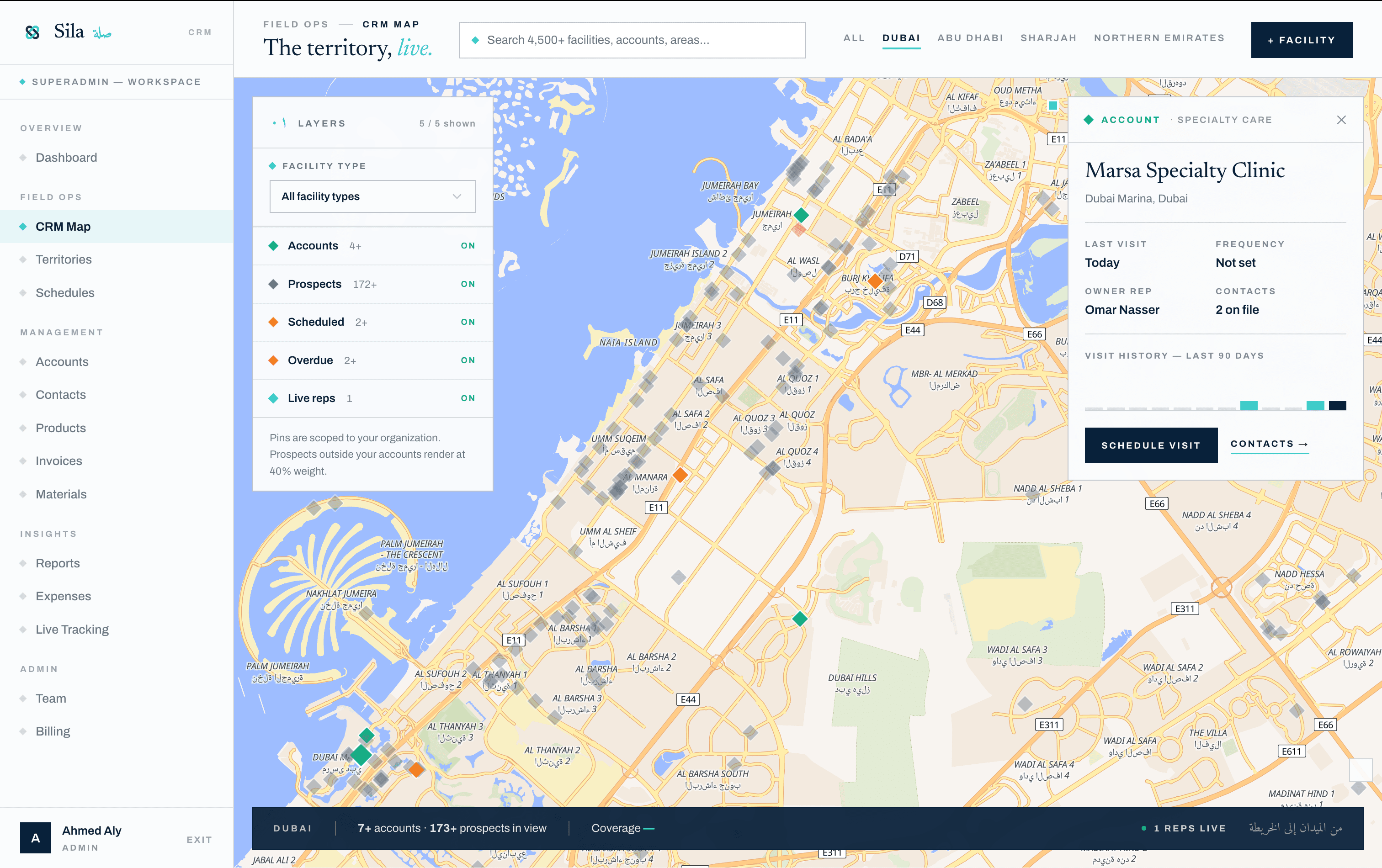This screenshot has height=868, width=1382.
Task: Click orange pin near Dubai Marina
Action: click(x=416, y=769)
